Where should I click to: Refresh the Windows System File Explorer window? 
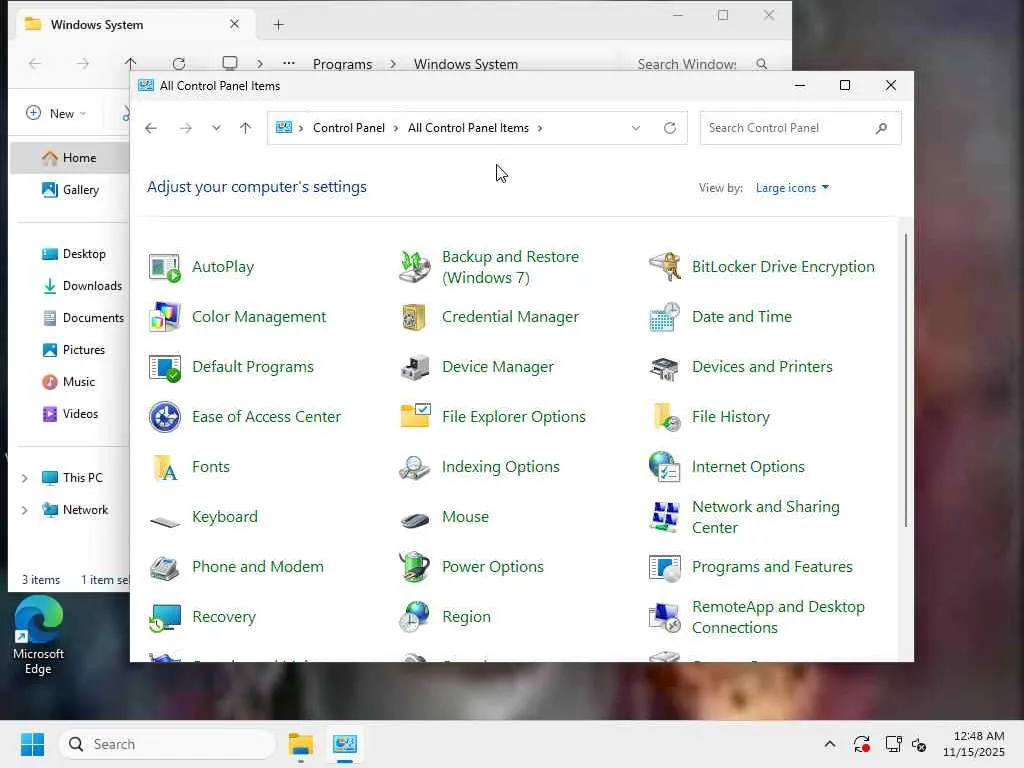[x=178, y=64]
